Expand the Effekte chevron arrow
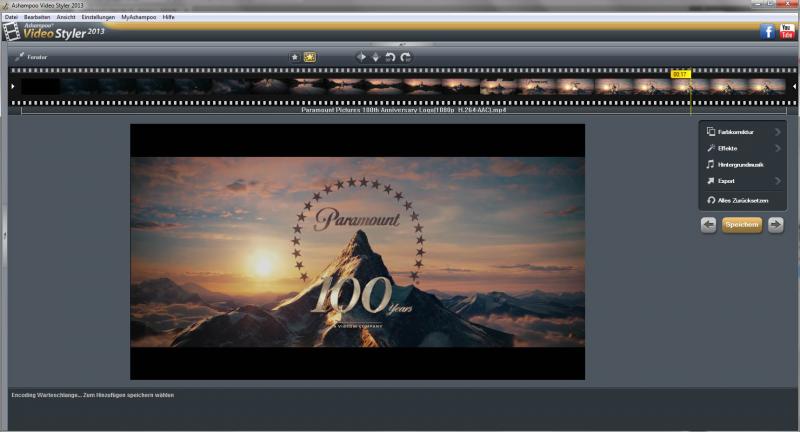 tap(778, 148)
